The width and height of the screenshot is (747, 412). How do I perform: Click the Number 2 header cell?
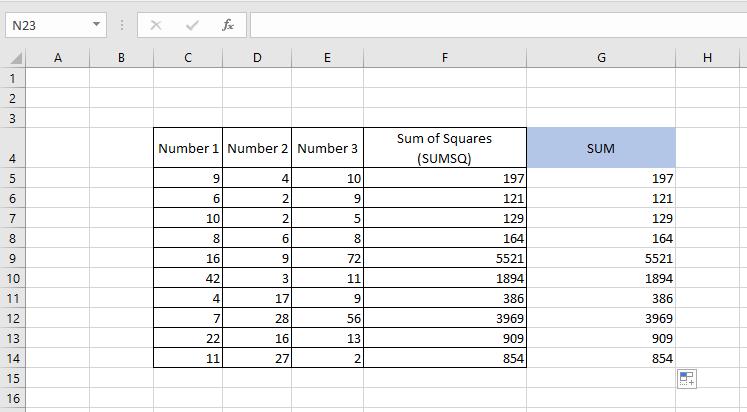(257, 148)
